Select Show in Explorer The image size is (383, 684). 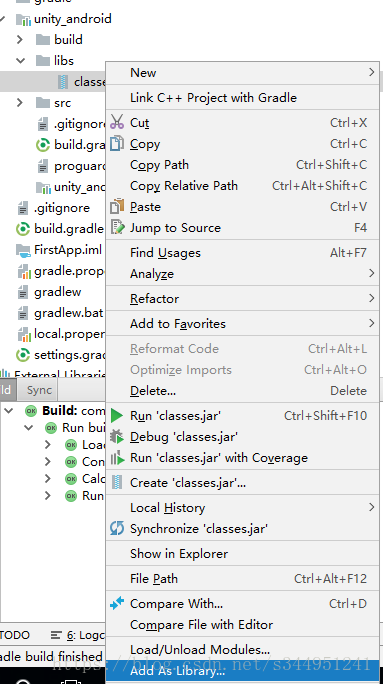click(x=242, y=554)
